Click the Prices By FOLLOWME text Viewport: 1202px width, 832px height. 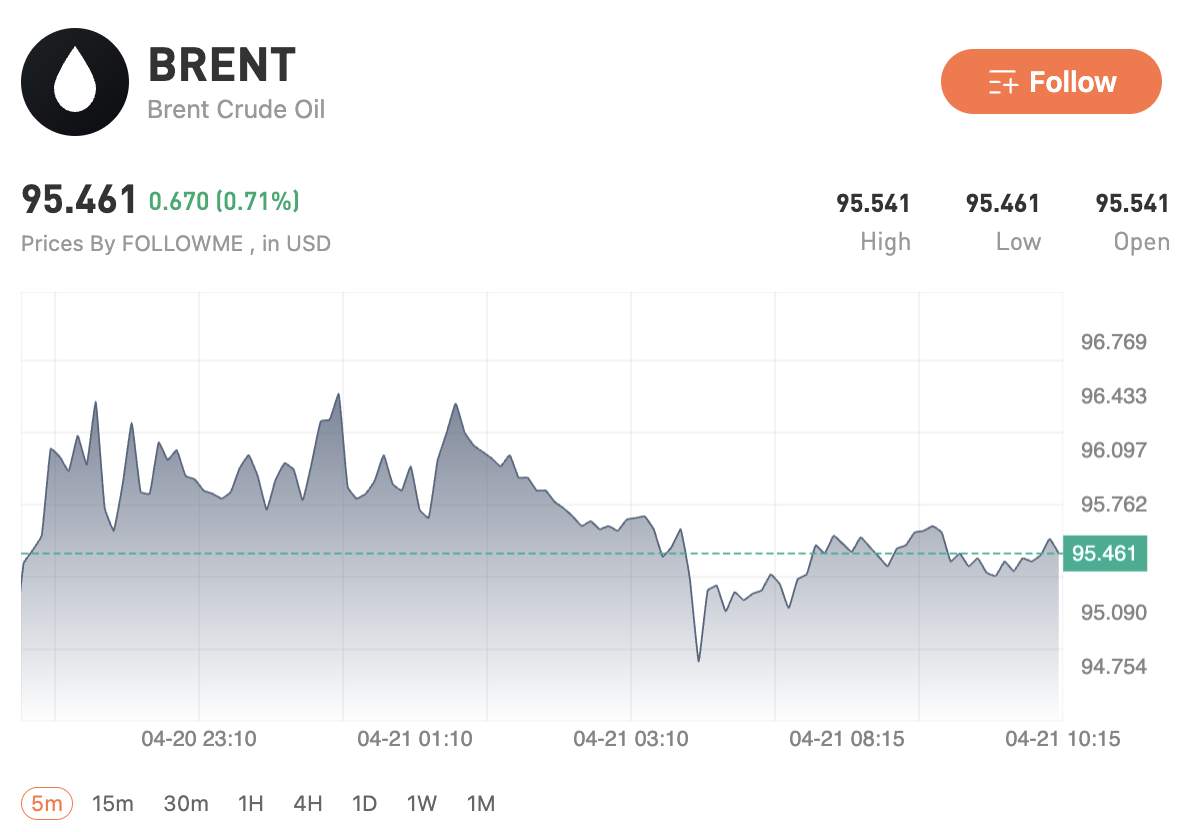click(x=177, y=243)
